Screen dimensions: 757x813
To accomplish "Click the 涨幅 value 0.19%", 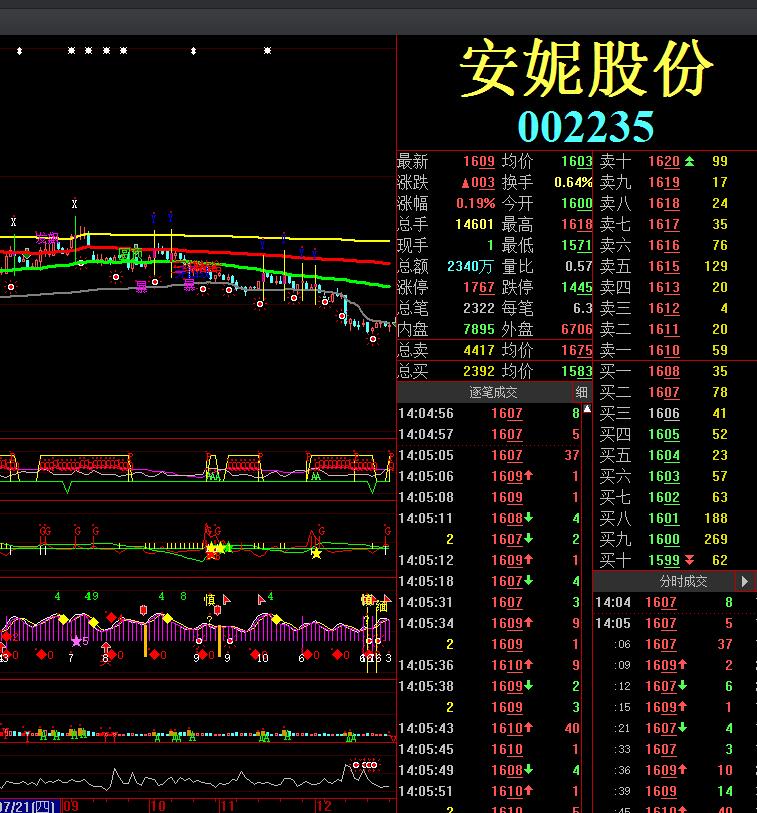I will [x=475, y=203].
